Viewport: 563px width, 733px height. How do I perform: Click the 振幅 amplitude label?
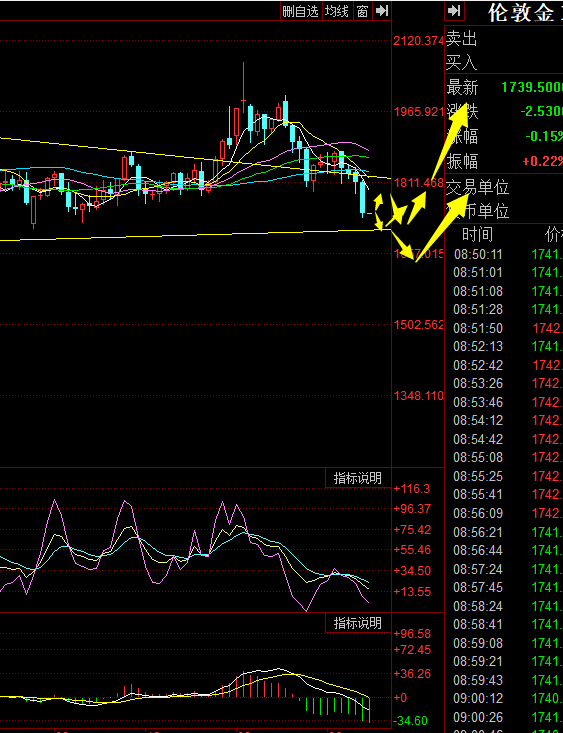pos(462,162)
